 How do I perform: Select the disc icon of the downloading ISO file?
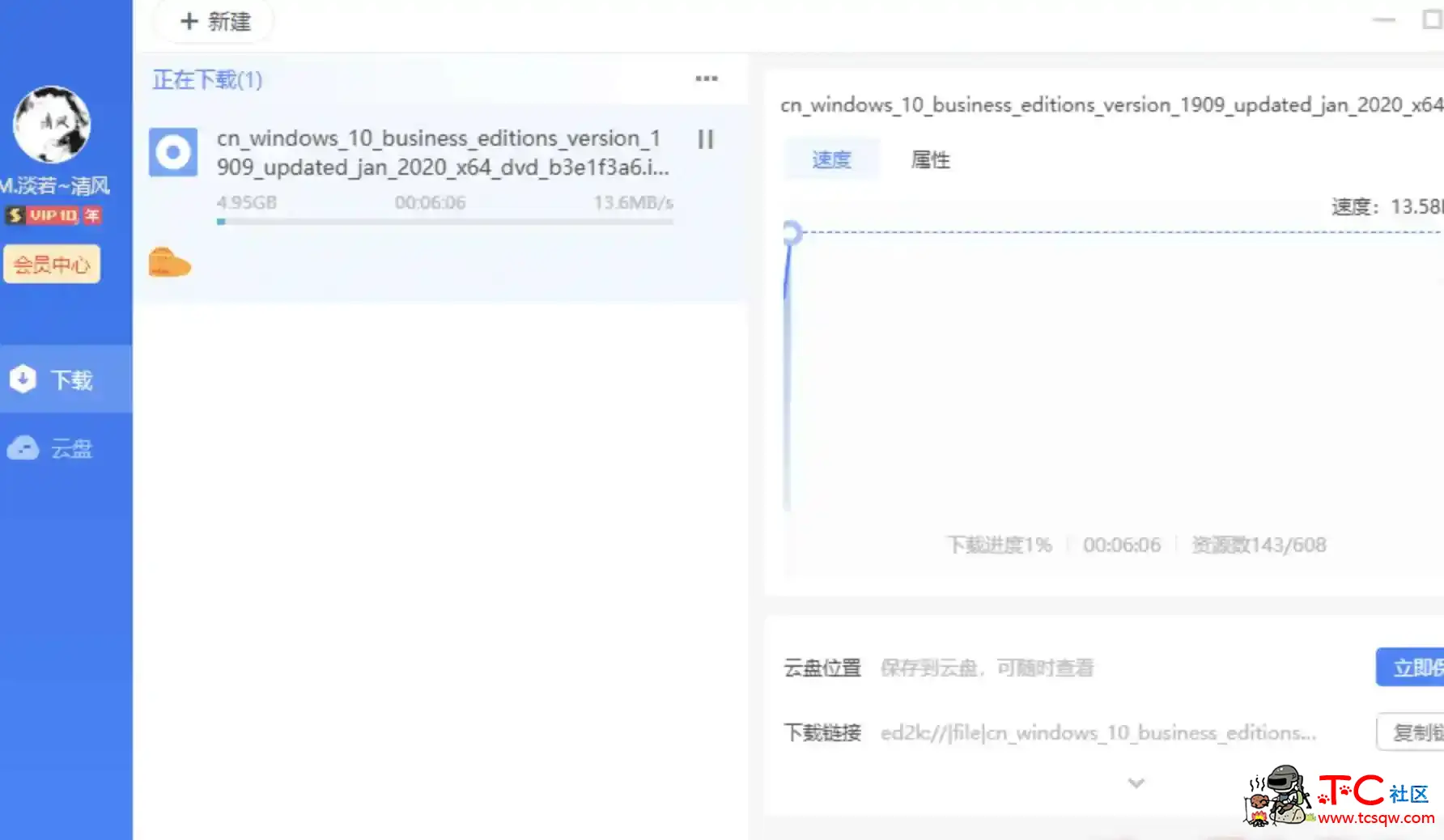pos(173,151)
